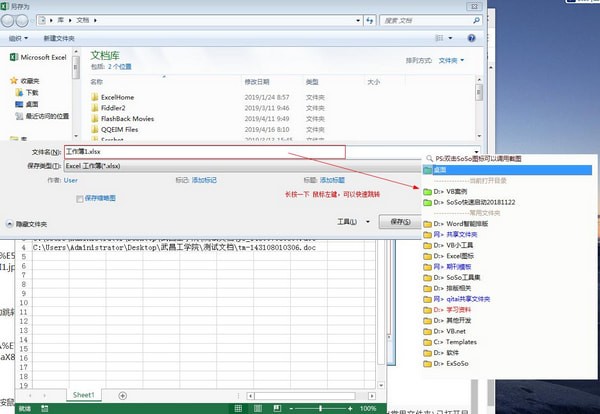Click folder icon beside 网> 期刊模板
Screen dimensions: 600x414
point(427,267)
